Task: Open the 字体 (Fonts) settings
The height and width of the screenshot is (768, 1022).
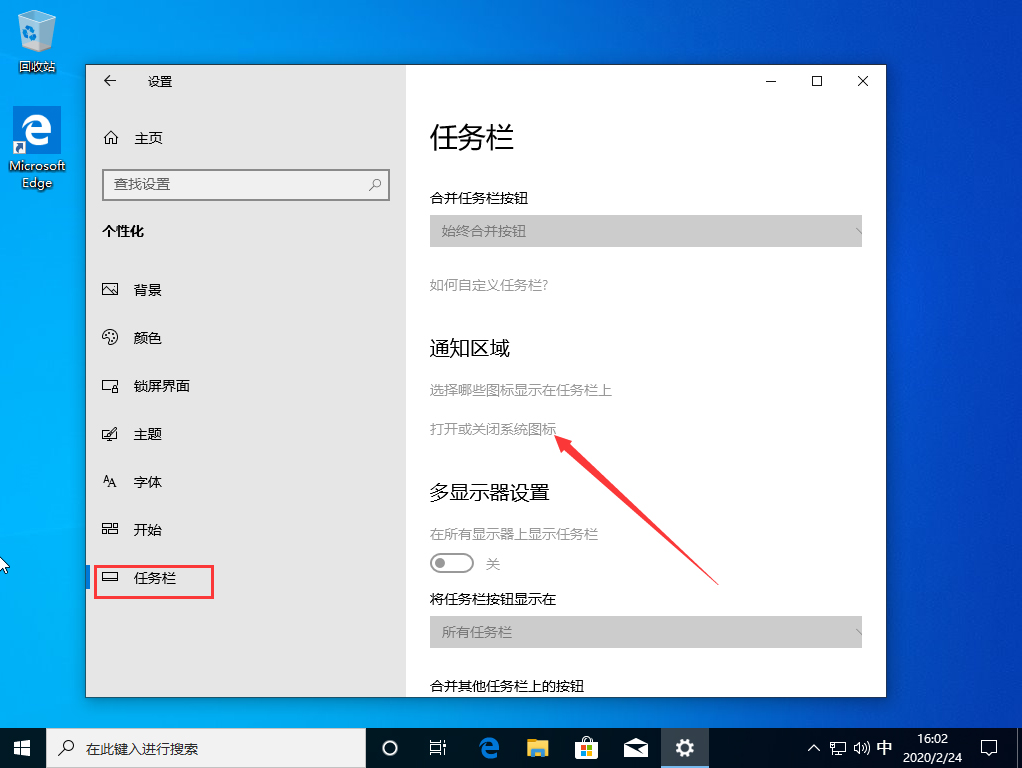Action: point(147,481)
